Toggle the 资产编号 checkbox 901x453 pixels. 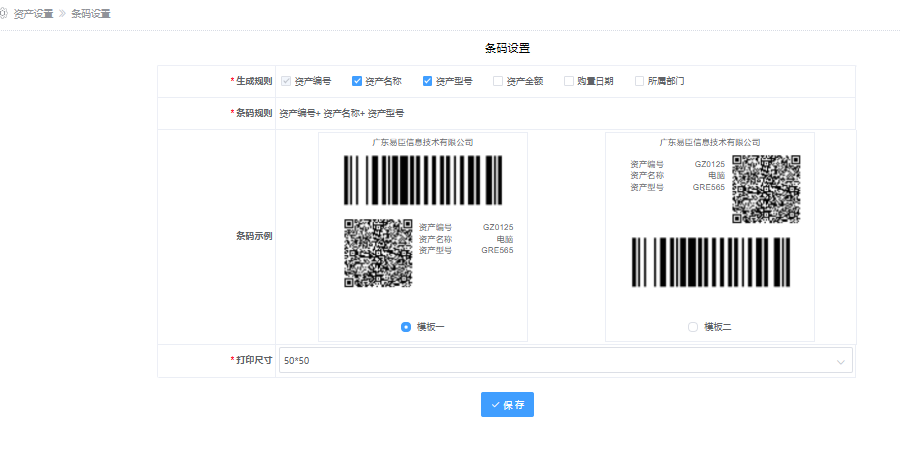click(x=286, y=81)
